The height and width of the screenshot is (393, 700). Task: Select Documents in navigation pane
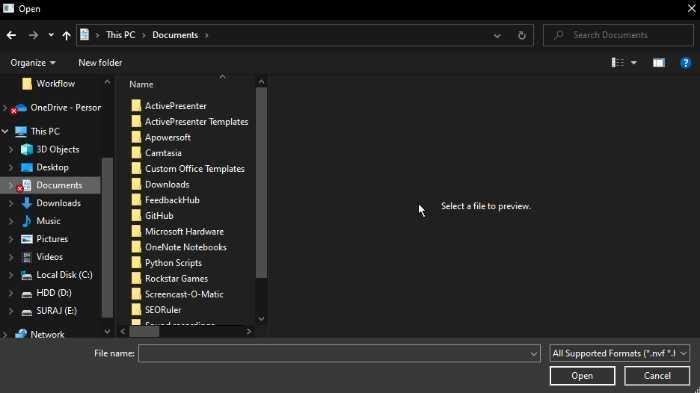[59, 185]
